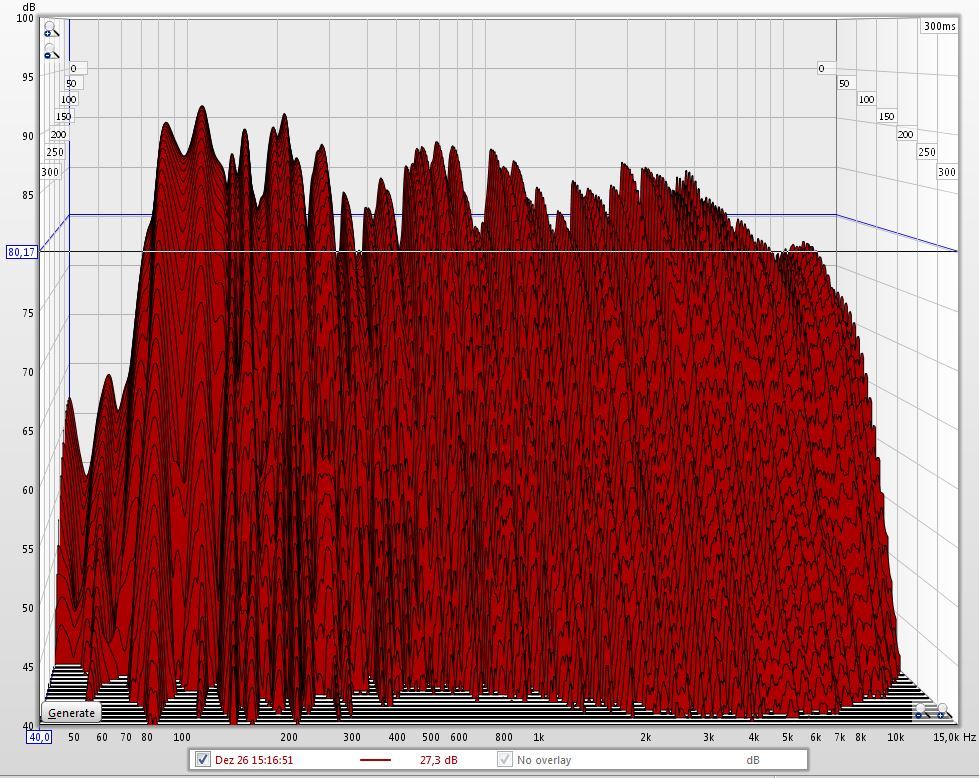Click the 27,3 dB value in legend
Screen dimensions: 979x778
438,760
